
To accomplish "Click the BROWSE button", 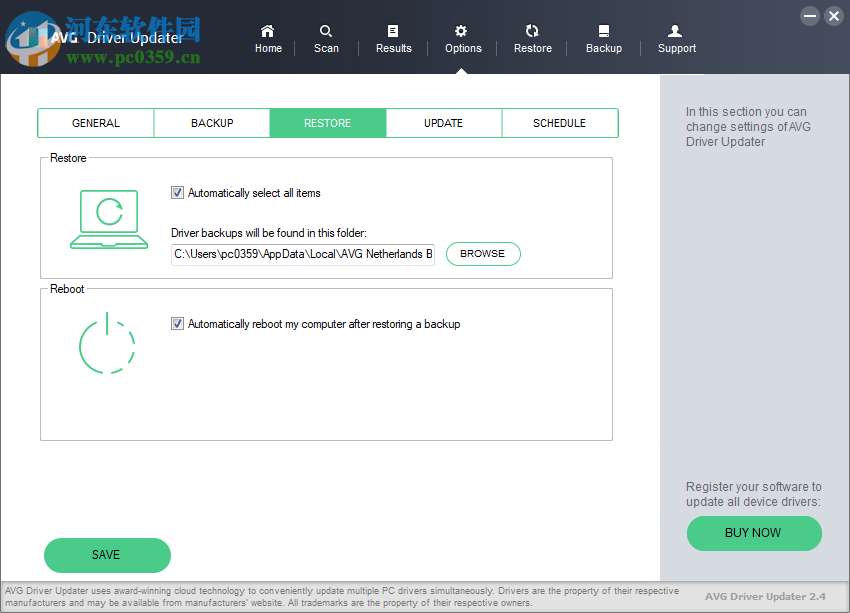I will (x=483, y=254).
